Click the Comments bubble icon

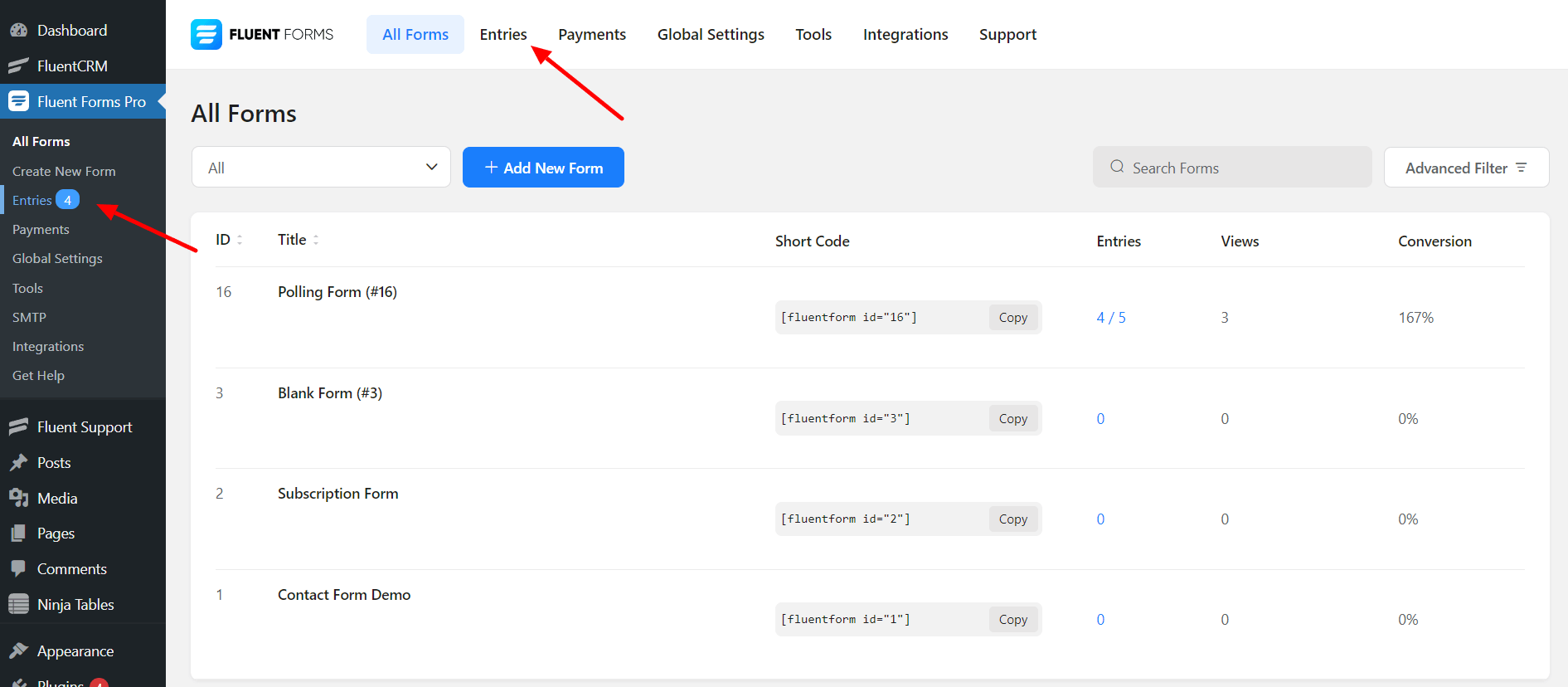coord(18,569)
